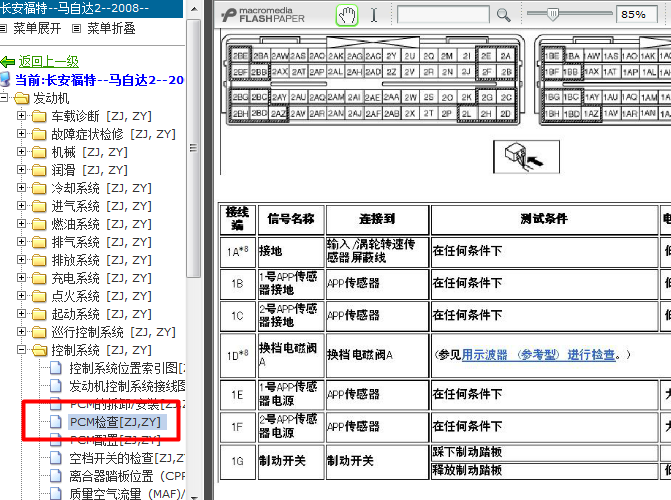Image resolution: width=671 pixels, height=500 pixels.
Task: Open 控制系统位置索引图 document
Action: coord(127,368)
